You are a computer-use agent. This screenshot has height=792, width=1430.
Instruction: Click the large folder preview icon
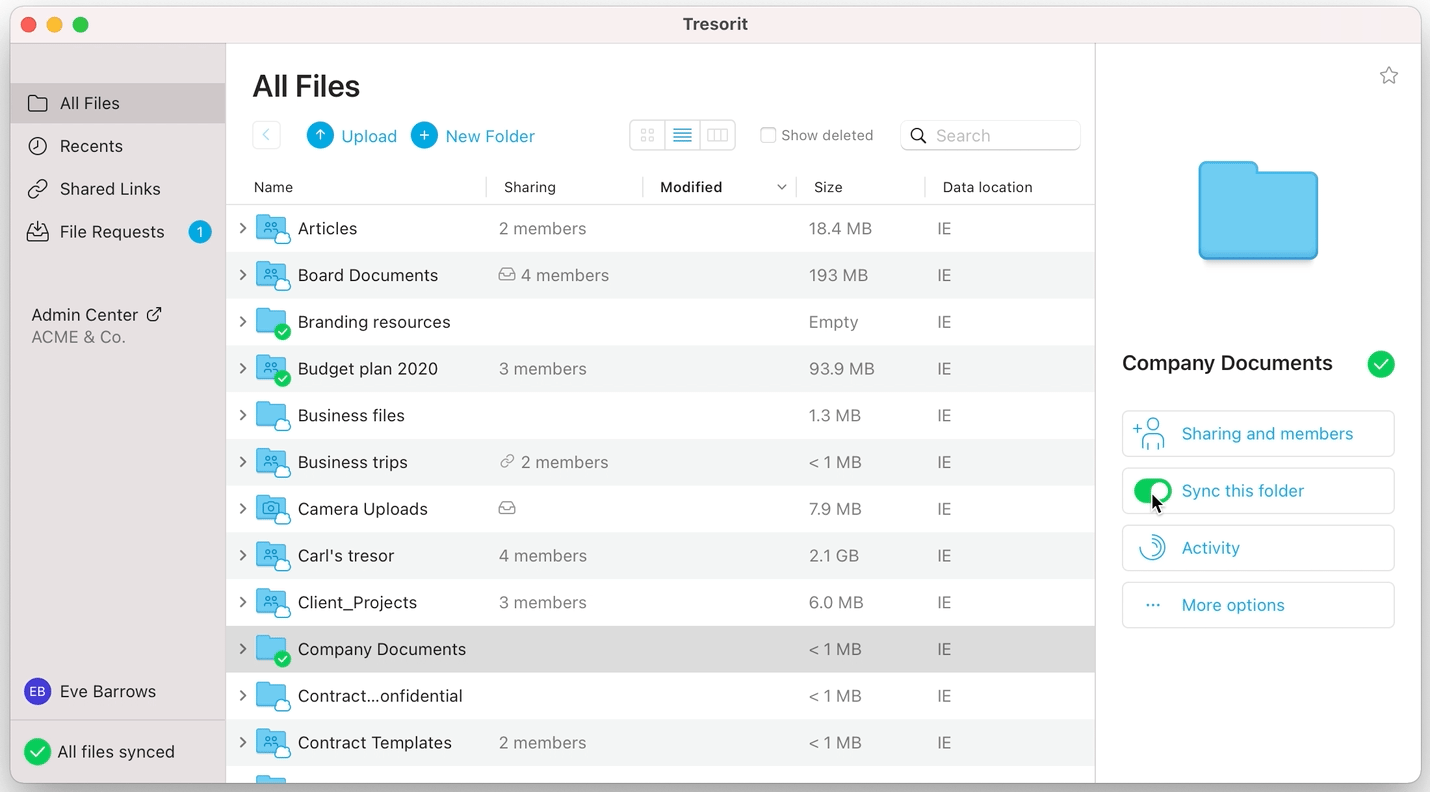coord(1258,211)
